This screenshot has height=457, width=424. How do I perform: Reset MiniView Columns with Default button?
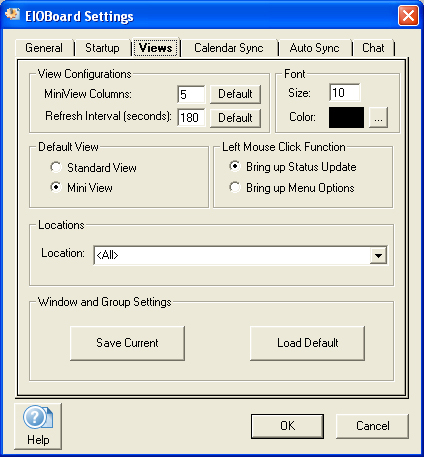(235, 94)
